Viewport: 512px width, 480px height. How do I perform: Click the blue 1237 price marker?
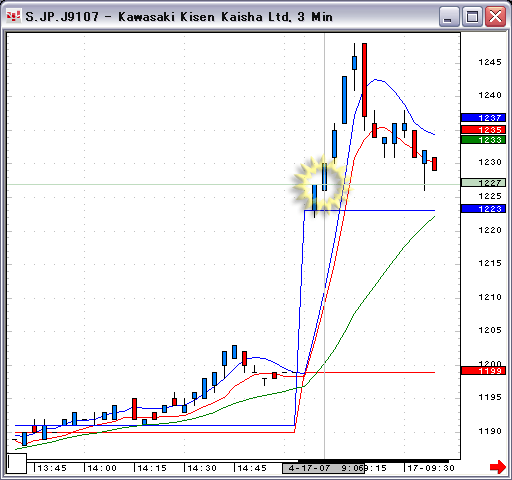coord(483,118)
